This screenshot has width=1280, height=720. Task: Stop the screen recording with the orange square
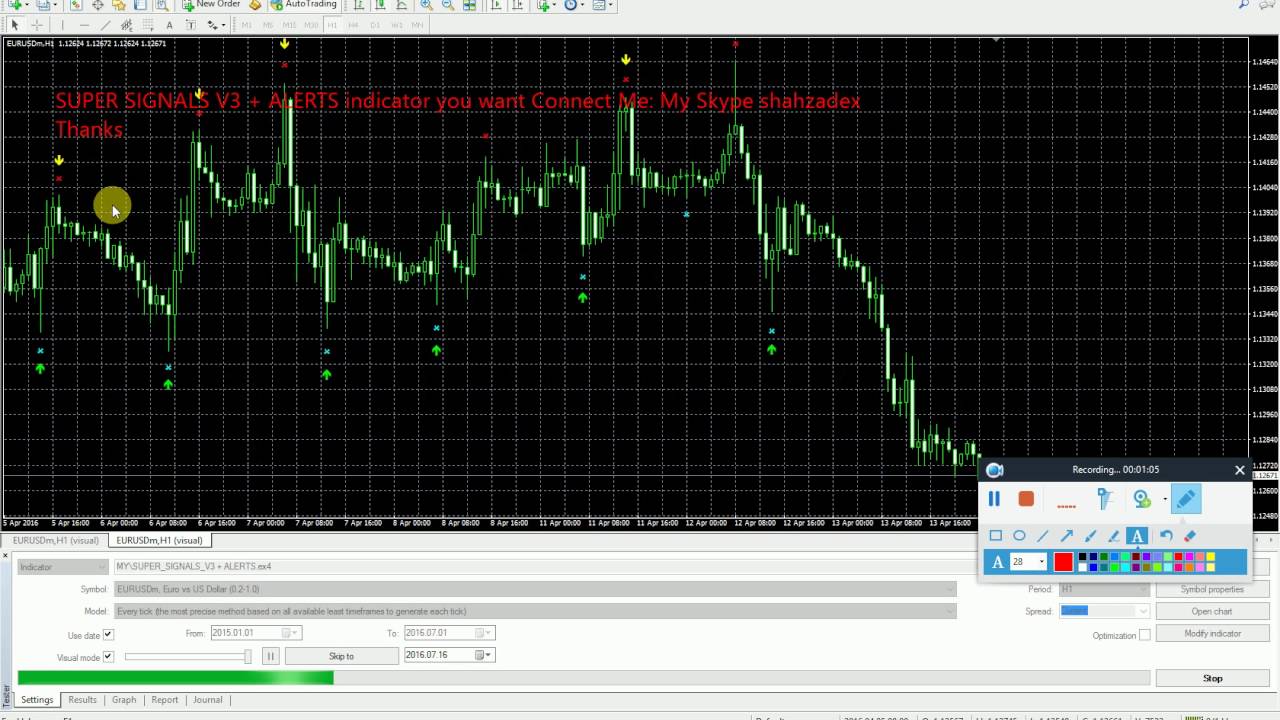(x=1026, y=498)
